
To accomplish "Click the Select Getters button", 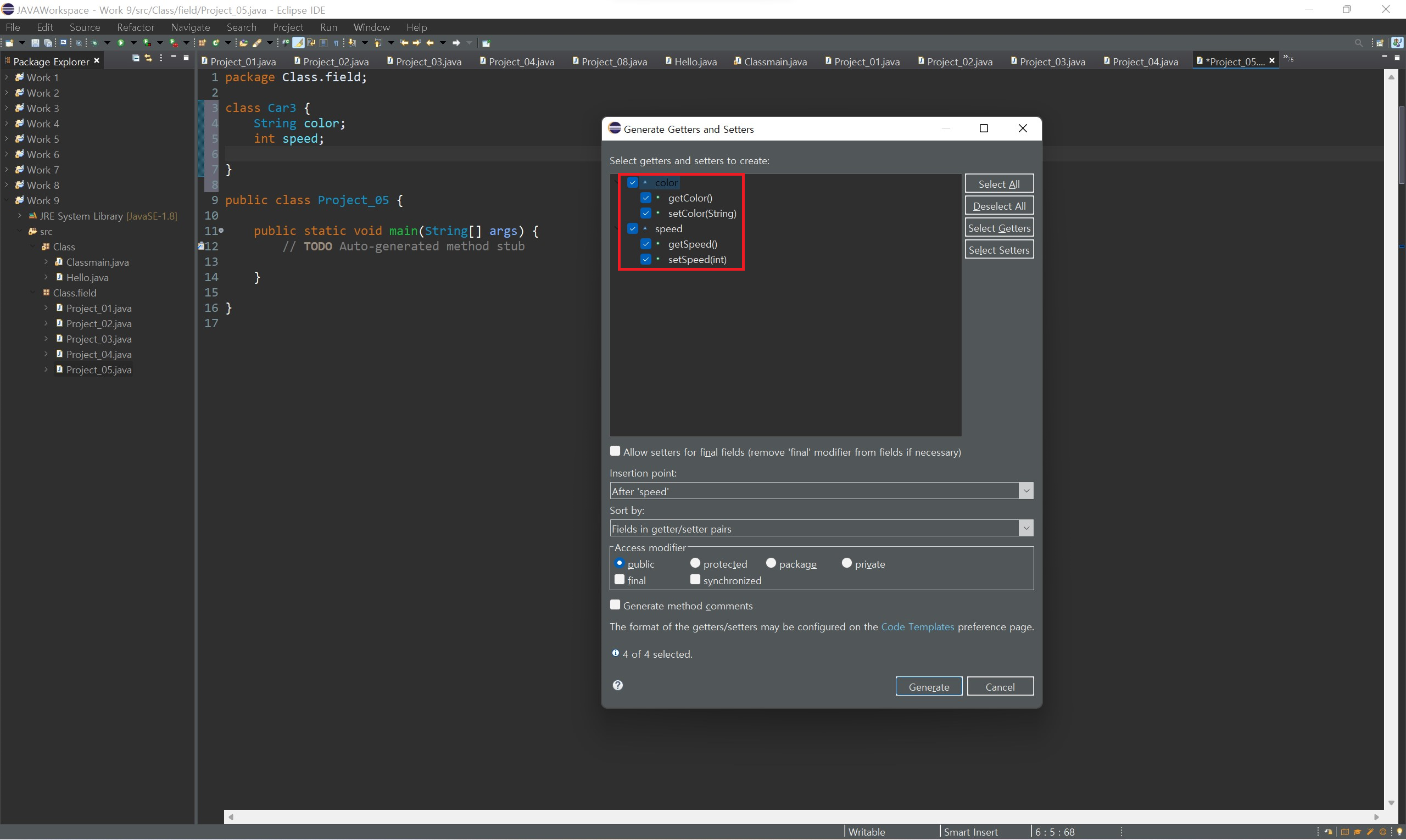I will click(999, 228).
